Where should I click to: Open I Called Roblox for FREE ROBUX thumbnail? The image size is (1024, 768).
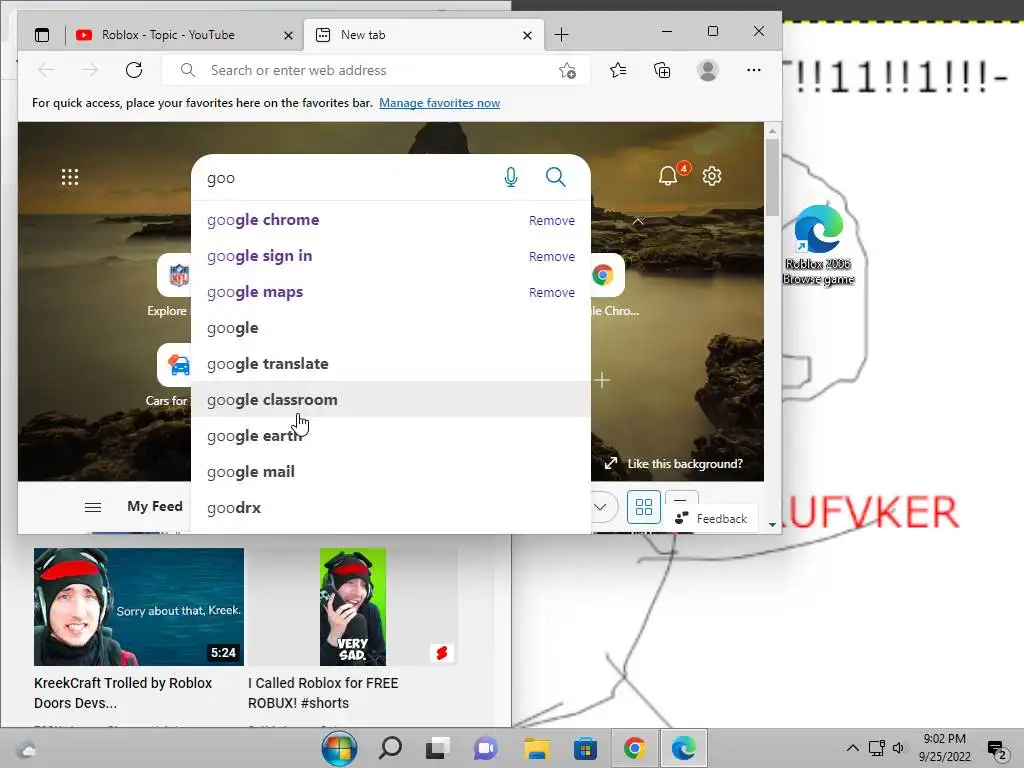pyautogui.click(x=353, y=607)
